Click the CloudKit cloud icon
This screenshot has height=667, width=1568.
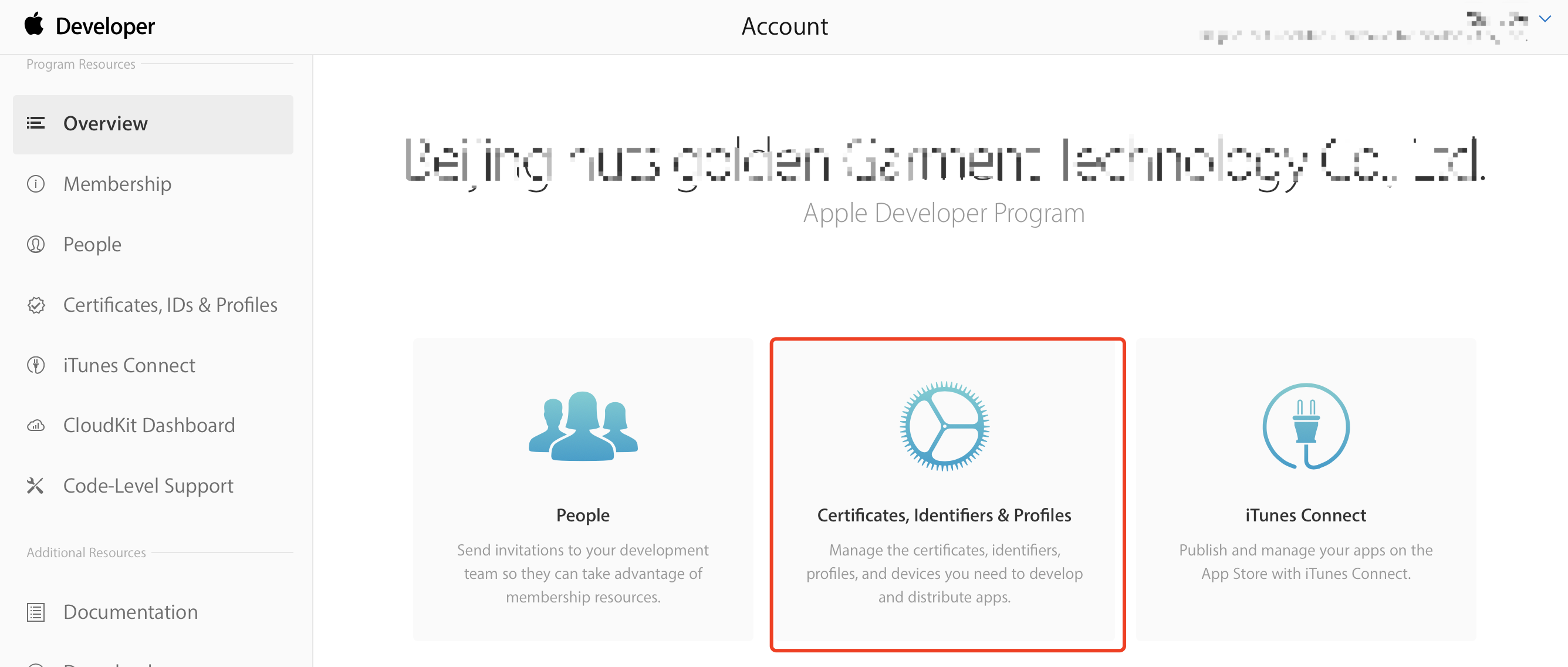(36, 425)
